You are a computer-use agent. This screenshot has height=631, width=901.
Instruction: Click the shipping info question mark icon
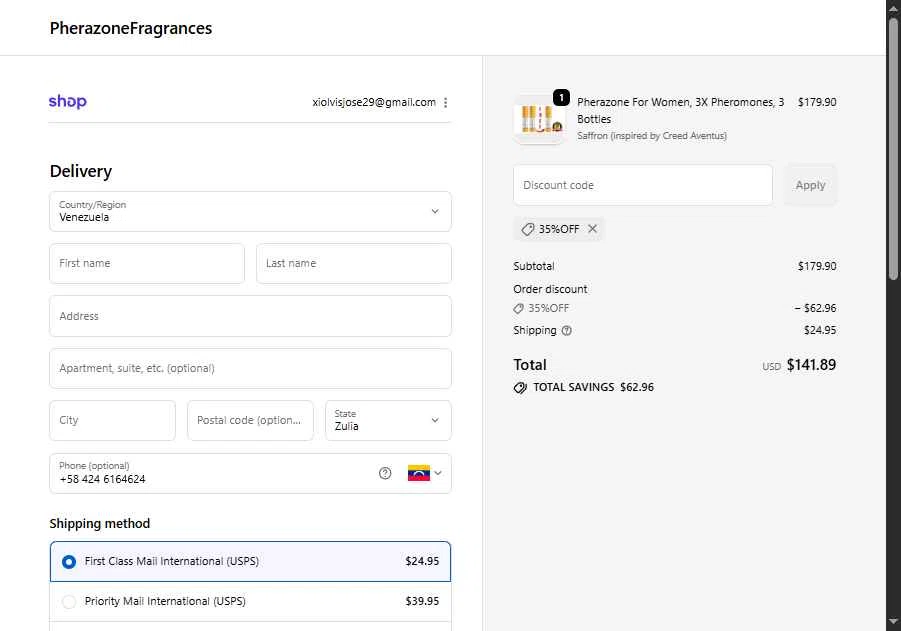point(567,330)
